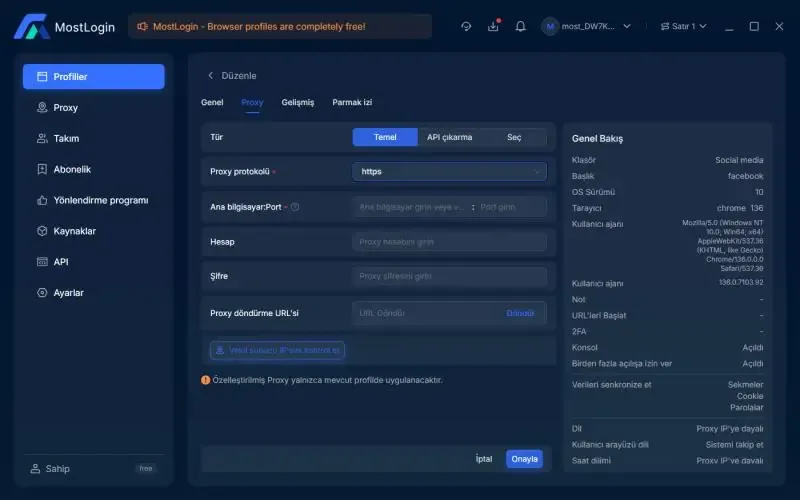Click the MostLogin logo icon
800x500 pixels.
31,27
